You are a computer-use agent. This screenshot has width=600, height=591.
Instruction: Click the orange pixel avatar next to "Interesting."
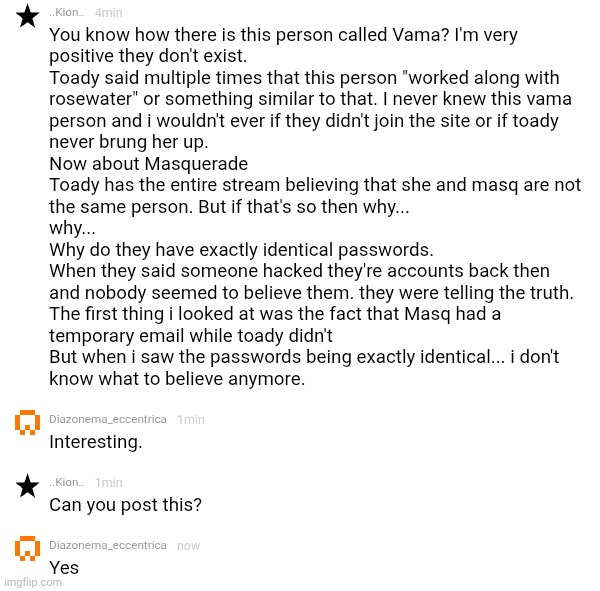tap(26, 423)
